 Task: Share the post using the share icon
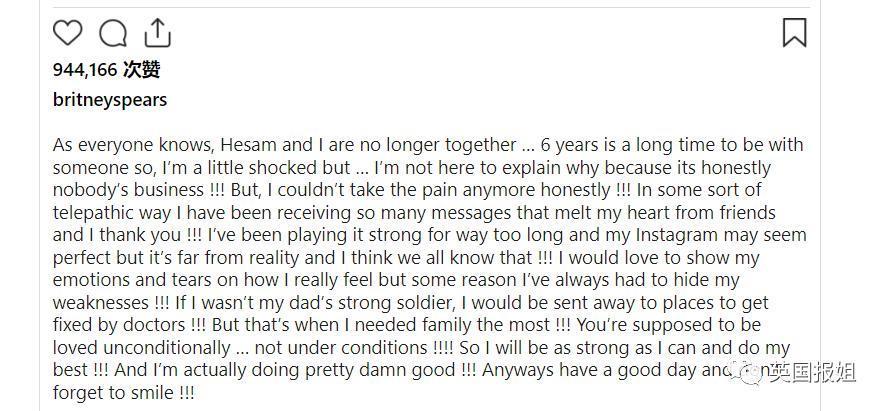click(x=158, y=34)
